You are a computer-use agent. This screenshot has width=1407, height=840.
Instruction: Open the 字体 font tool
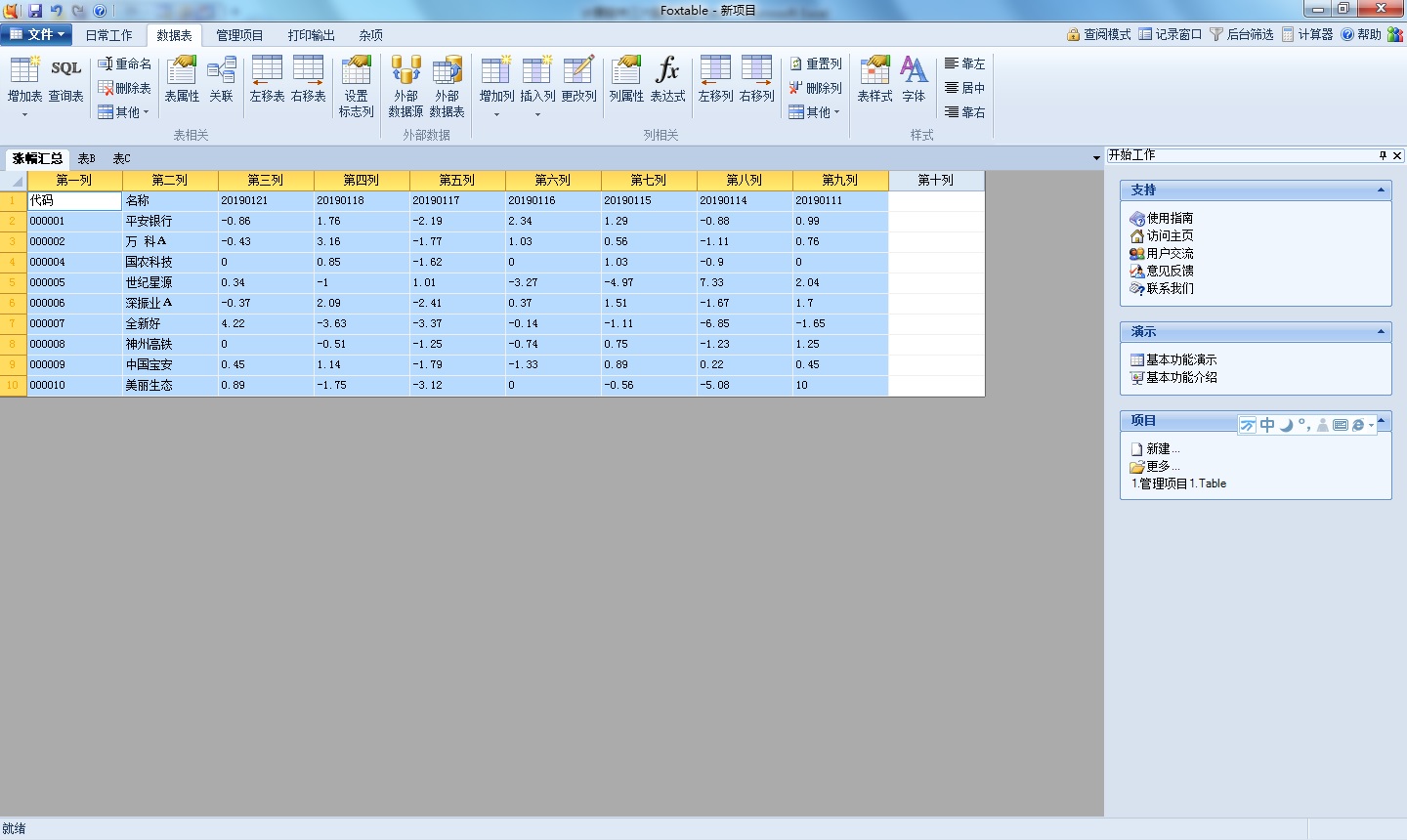coord(914,80)
